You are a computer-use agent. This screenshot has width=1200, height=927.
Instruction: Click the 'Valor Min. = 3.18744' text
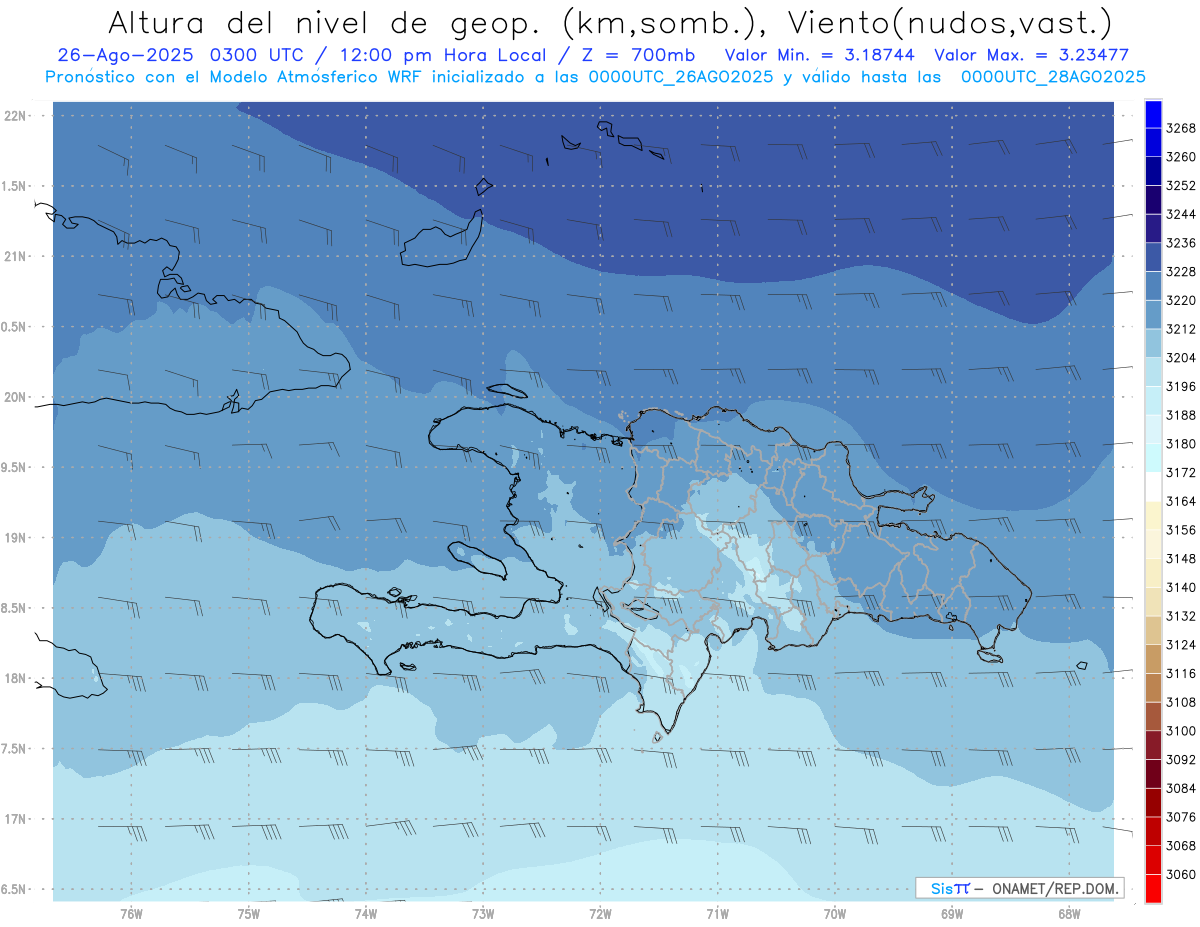819,56
